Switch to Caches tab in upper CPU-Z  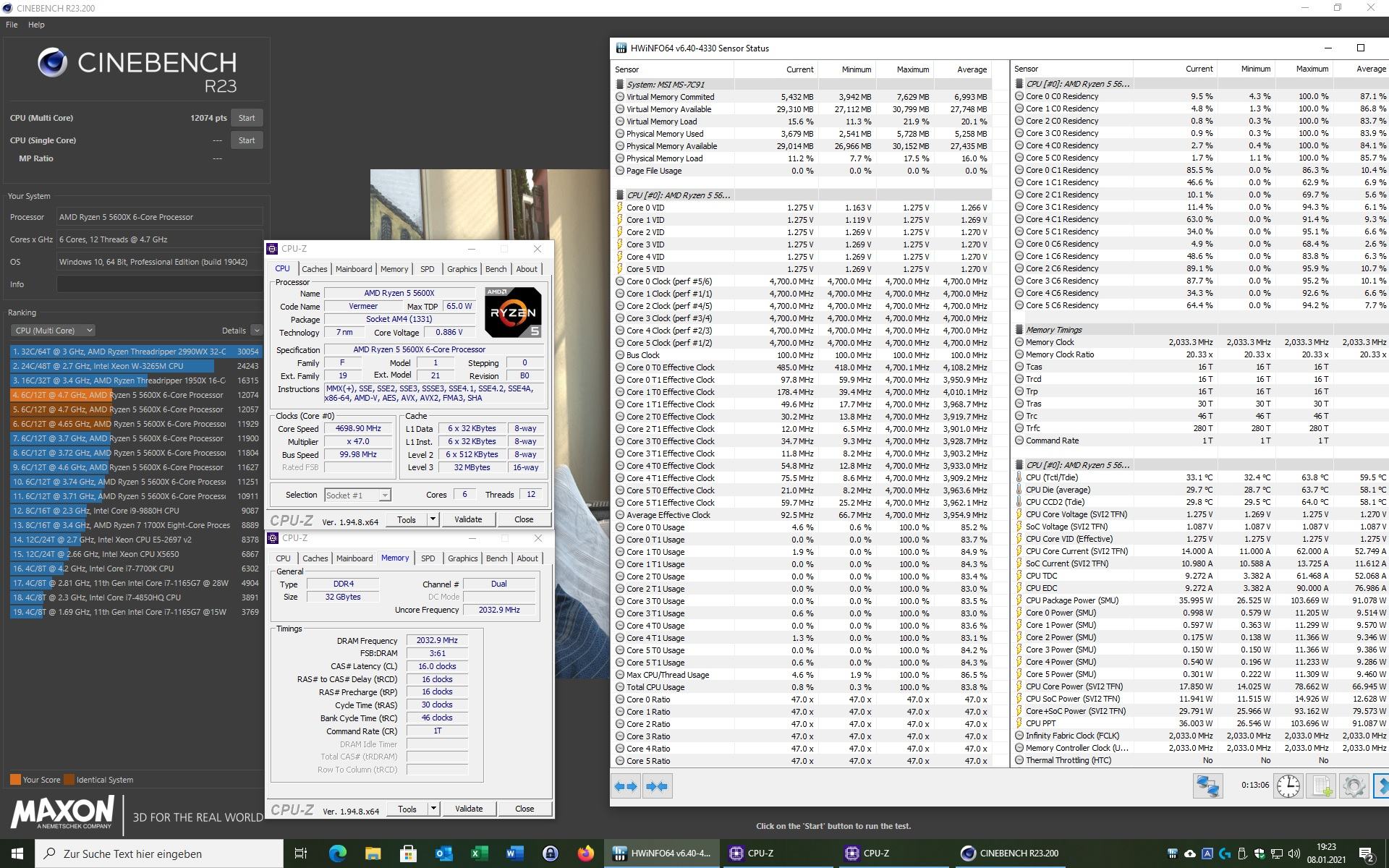tap(314, 269)
